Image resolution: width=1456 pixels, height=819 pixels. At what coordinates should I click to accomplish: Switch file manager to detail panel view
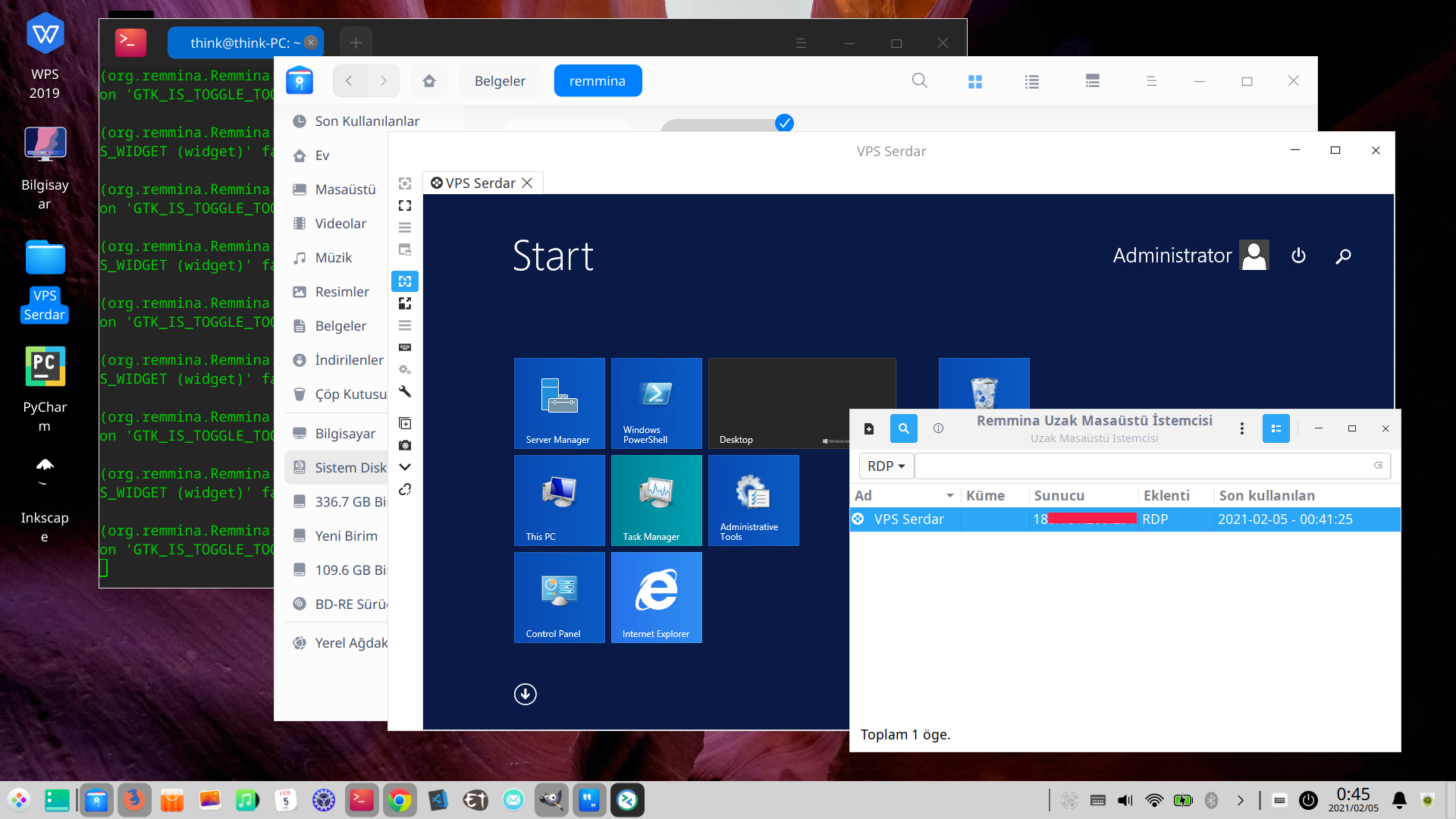click(1093, 81)
